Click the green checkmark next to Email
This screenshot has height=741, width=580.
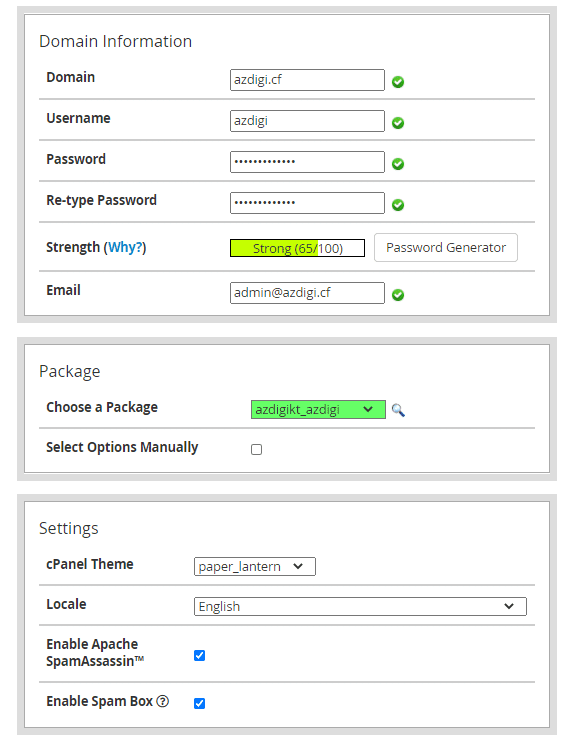point(398,295)
